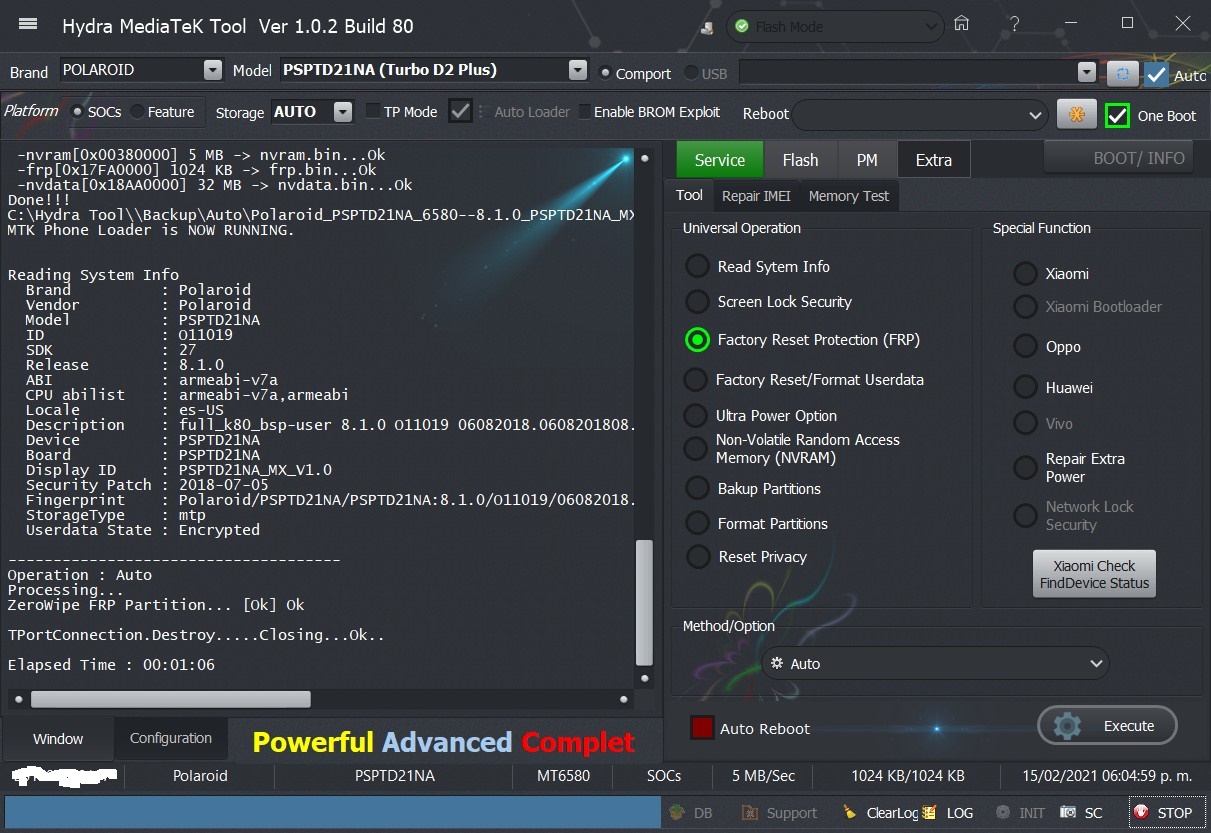Click the ClearLog broom icon
The image size is (1211, 833).
850,813
